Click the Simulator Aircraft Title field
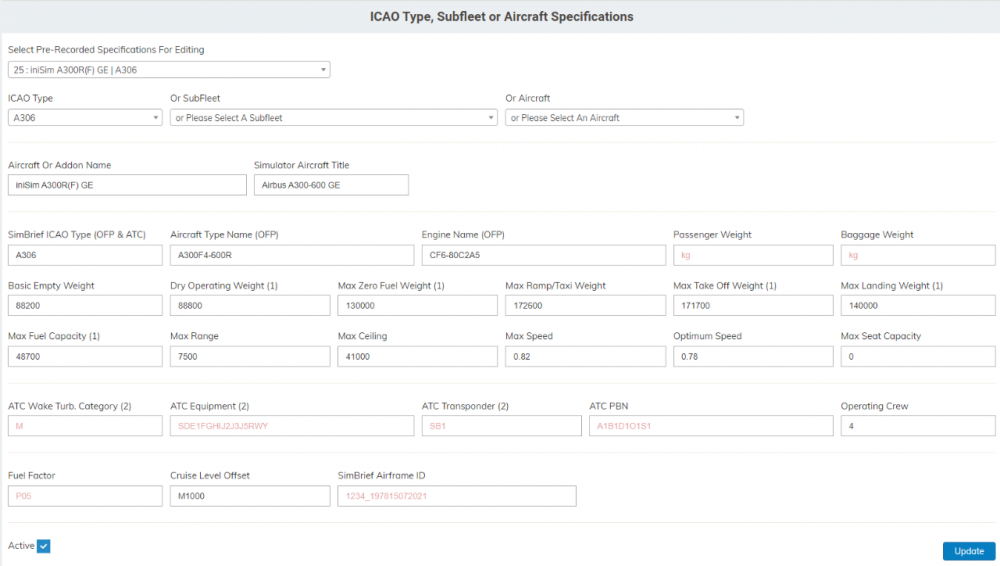The width and height of the screenshot is (1000, 566). click(331, 185)
